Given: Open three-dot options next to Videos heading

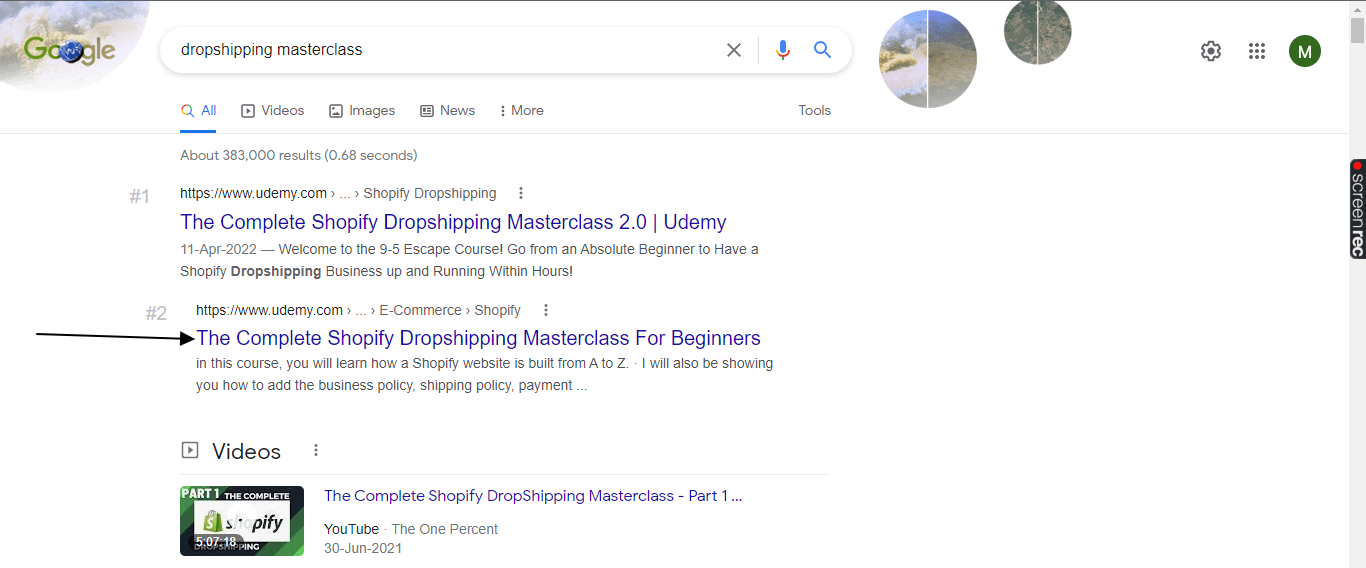Looking at the screenshot, I should pyautogui.click(x=316, y=451).
